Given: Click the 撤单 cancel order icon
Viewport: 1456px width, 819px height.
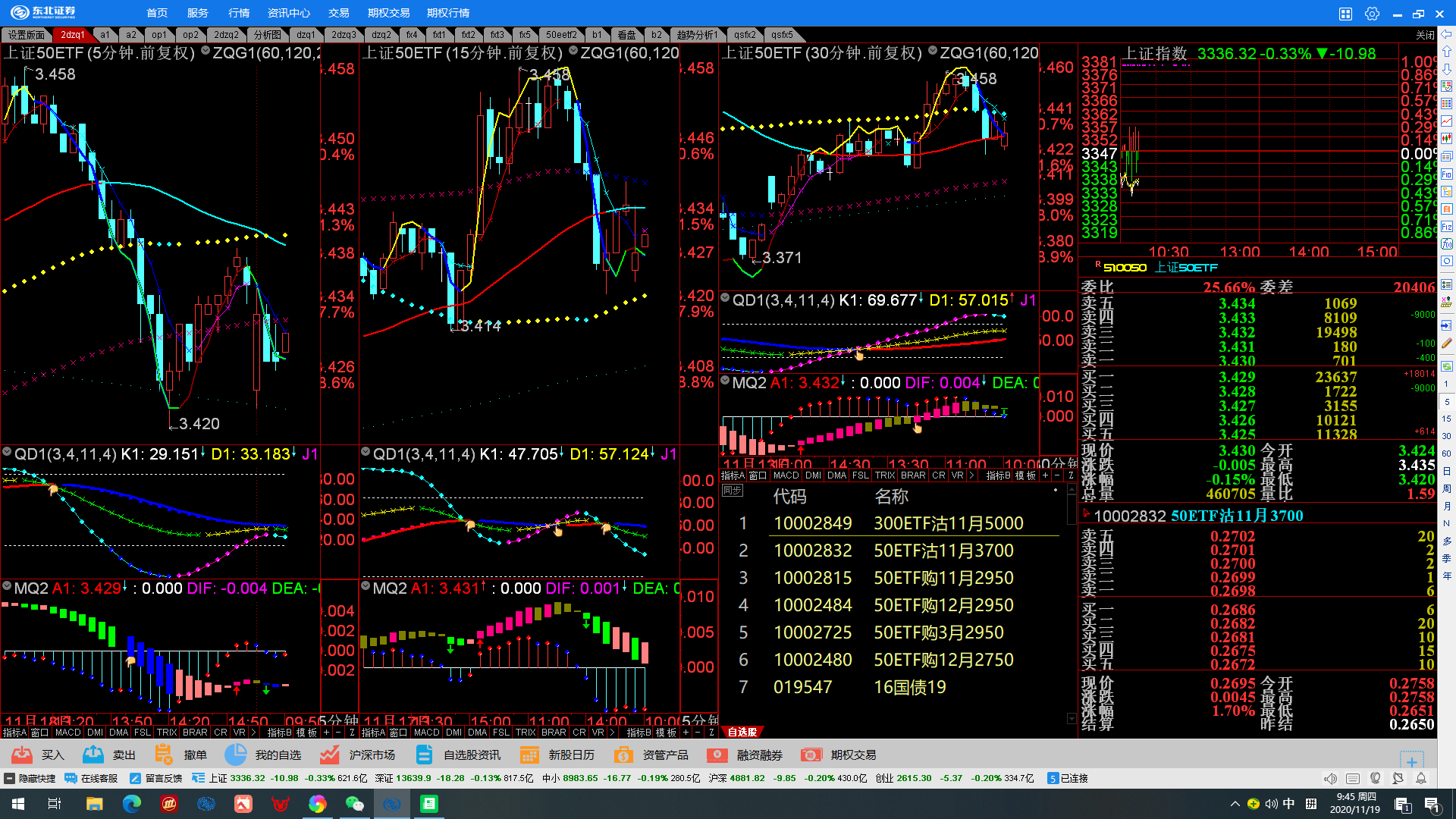Looking at the screenshot, I should tap(164, 755).
